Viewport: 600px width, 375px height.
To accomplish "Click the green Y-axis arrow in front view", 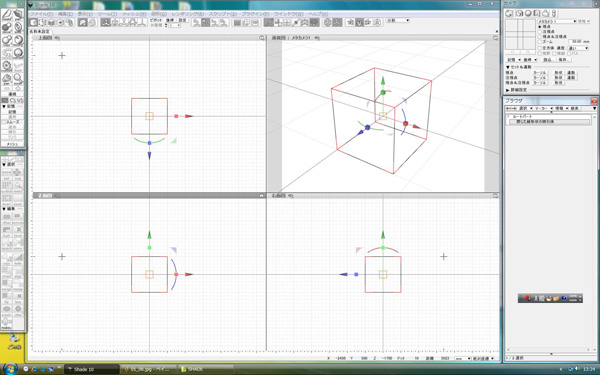I will tap(150, 235).
